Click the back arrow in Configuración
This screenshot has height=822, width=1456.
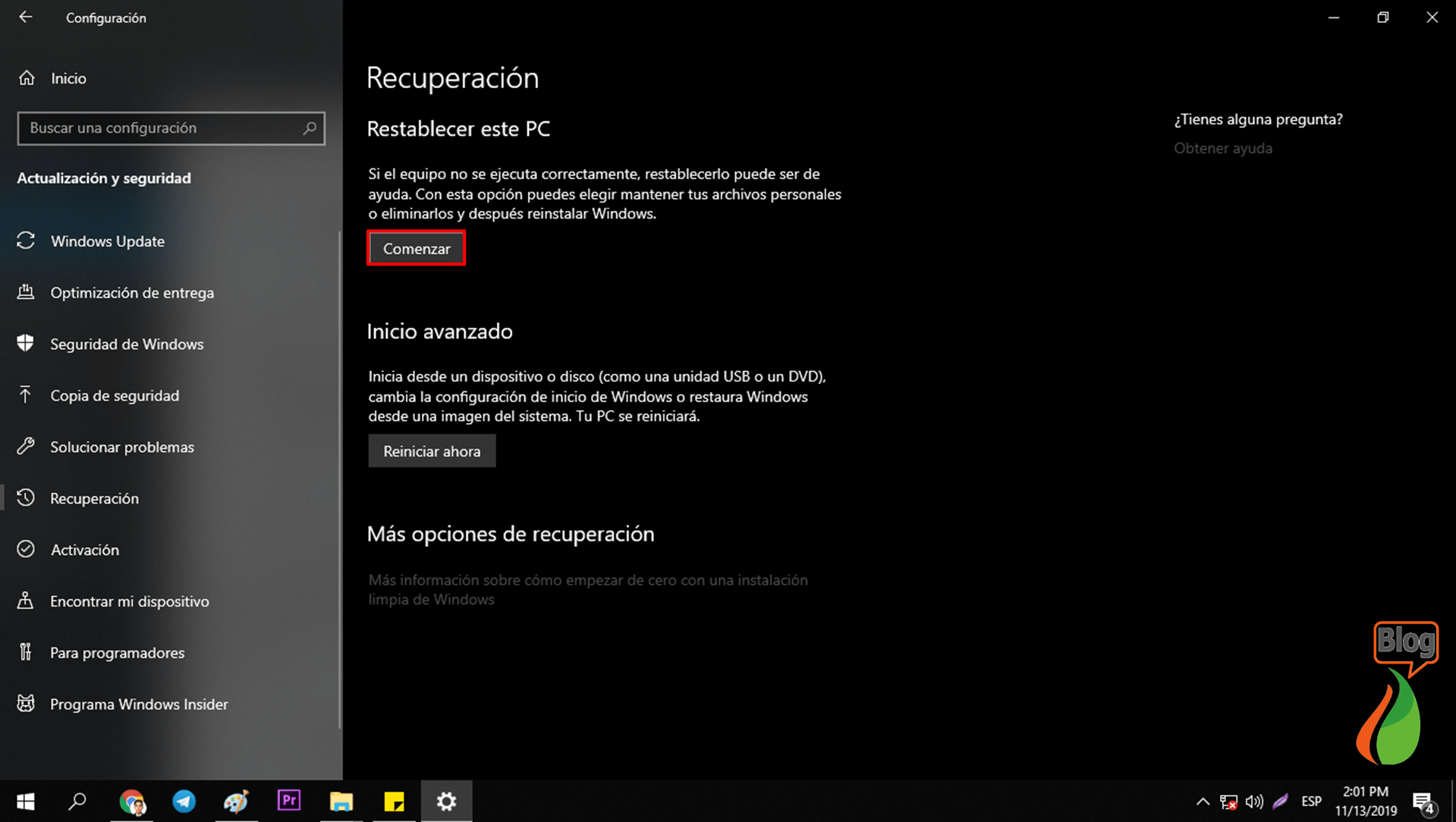26,17
